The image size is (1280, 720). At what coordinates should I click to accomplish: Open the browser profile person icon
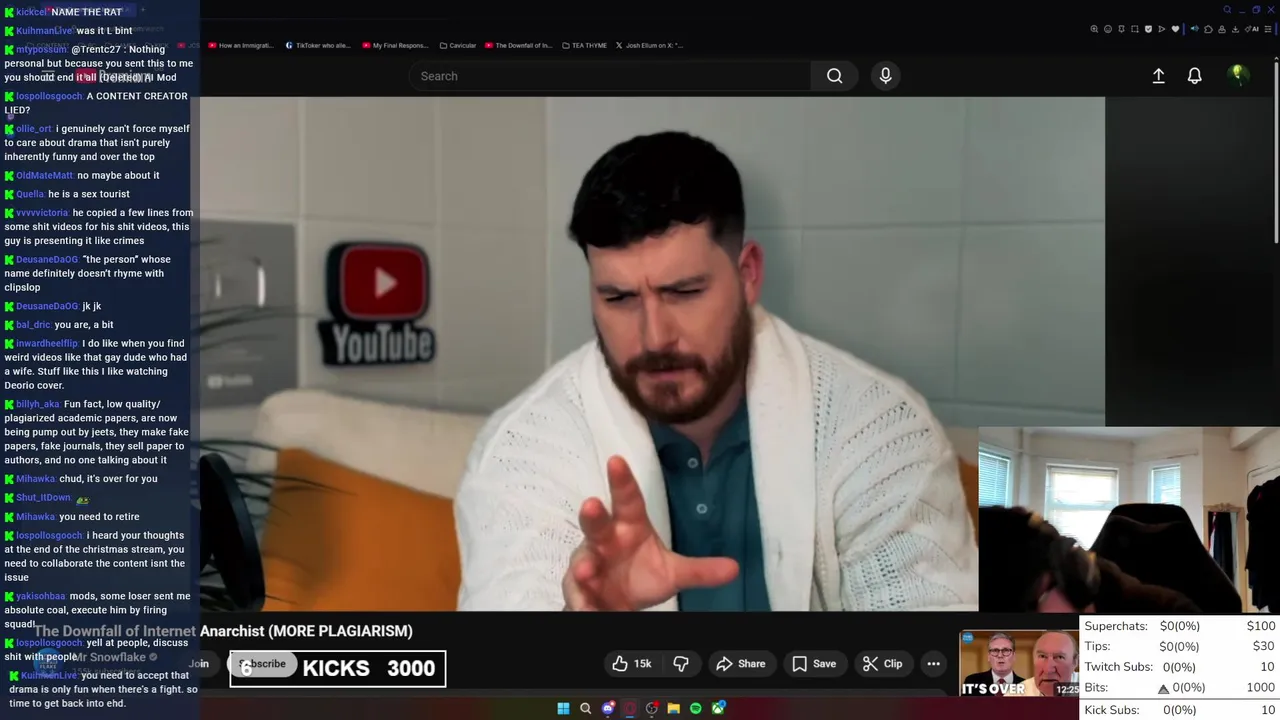(1222, 29)
